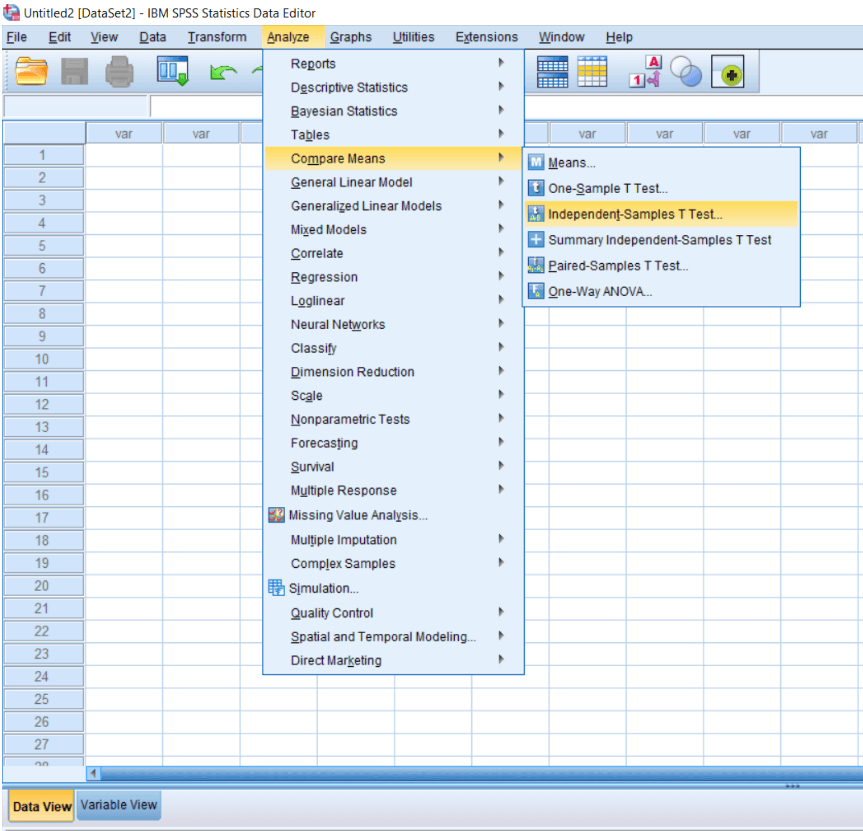Select the Multiple Imputation menu entry
The image size is (863, 831).
point(393,539)
